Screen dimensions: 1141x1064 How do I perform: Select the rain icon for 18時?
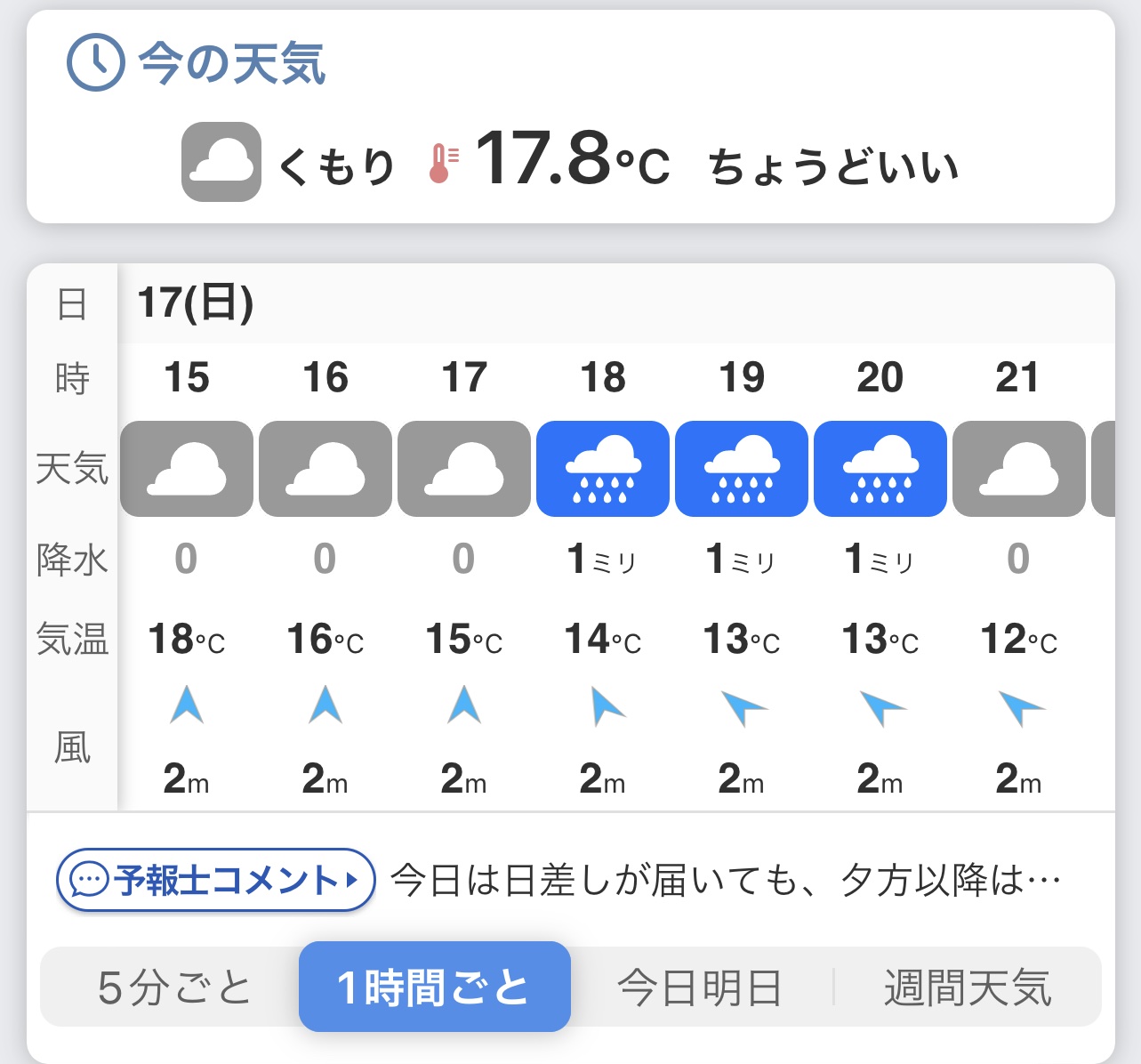[603, 469]
